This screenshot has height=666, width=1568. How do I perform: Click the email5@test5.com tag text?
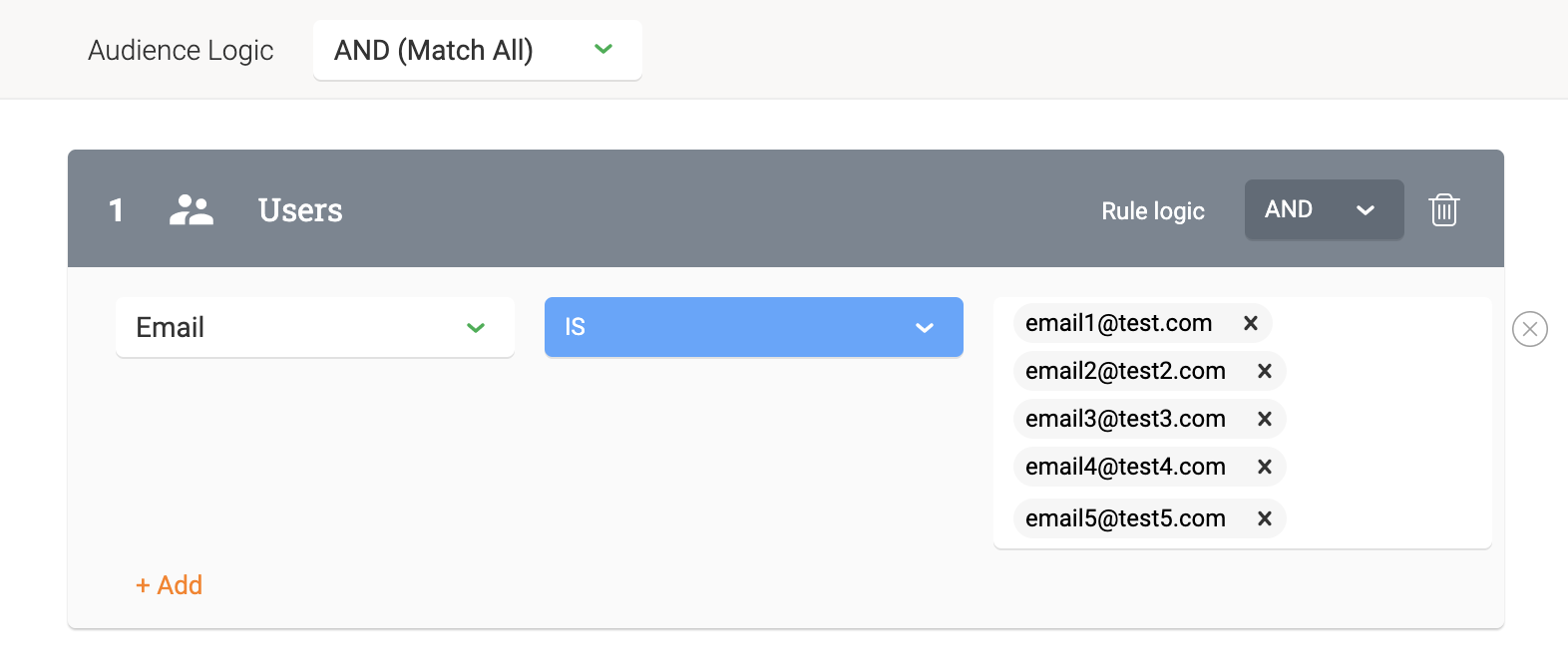point(1125,518)
